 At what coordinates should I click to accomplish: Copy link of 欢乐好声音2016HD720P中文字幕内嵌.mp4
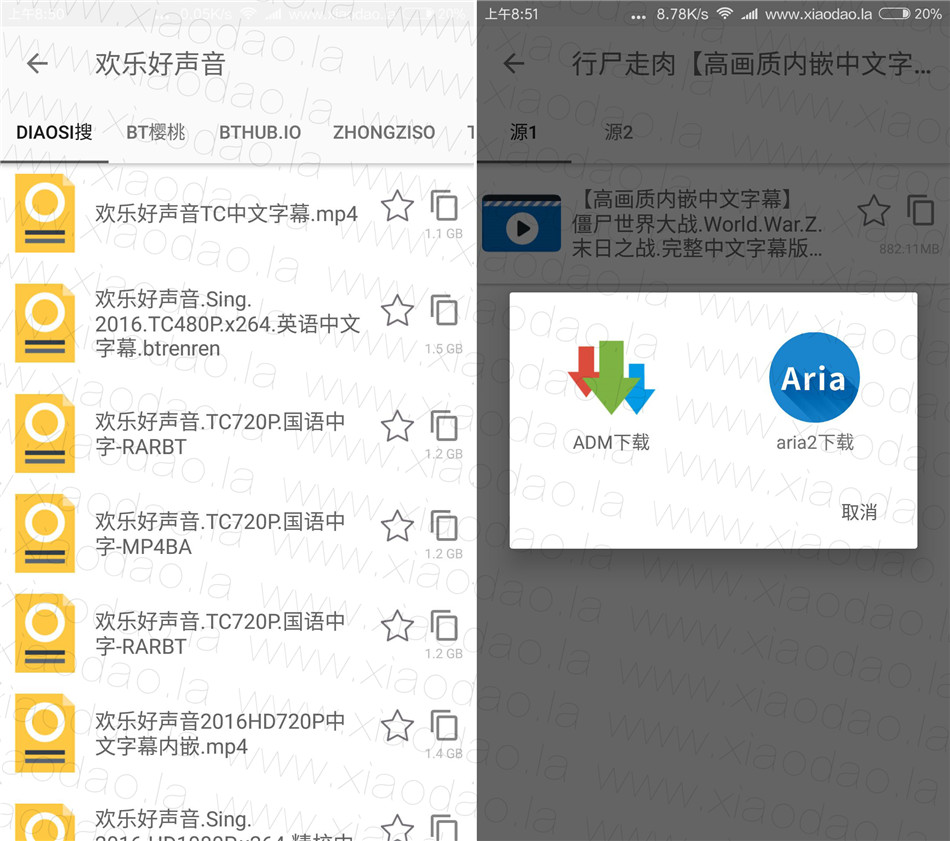click(x=444, y=725)
